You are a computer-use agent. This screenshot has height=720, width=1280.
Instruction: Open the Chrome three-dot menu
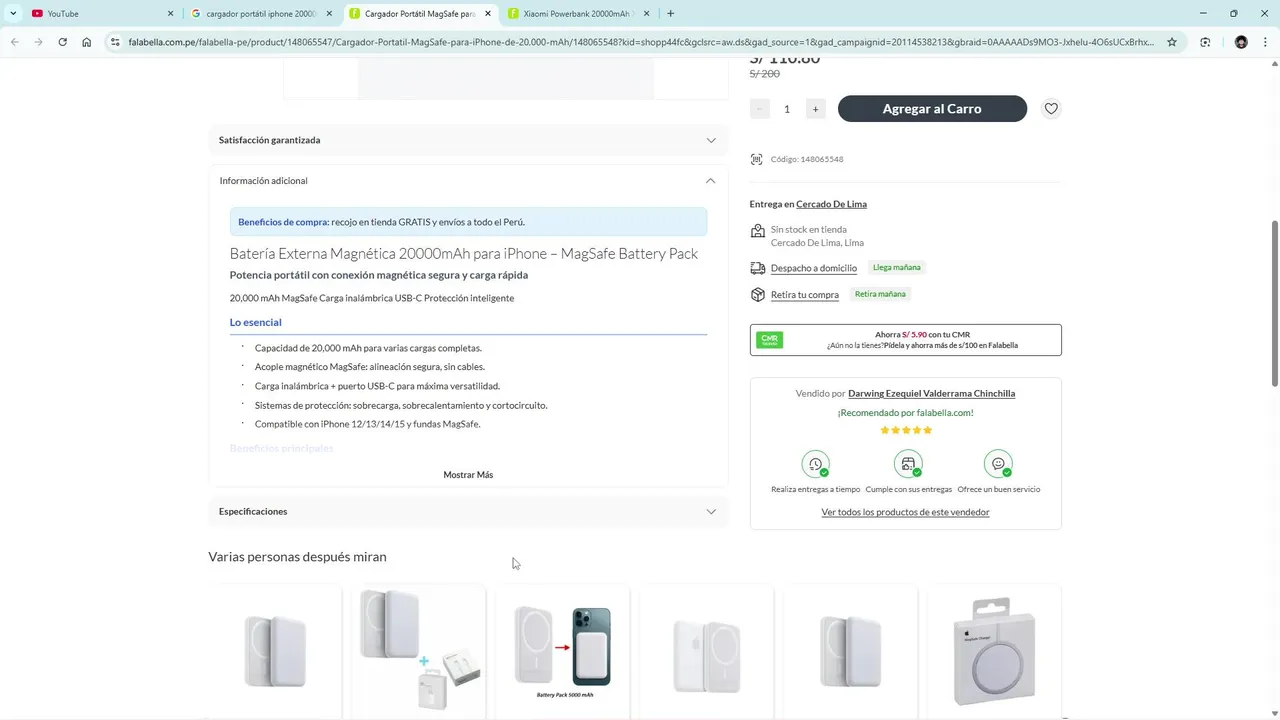1266,42
